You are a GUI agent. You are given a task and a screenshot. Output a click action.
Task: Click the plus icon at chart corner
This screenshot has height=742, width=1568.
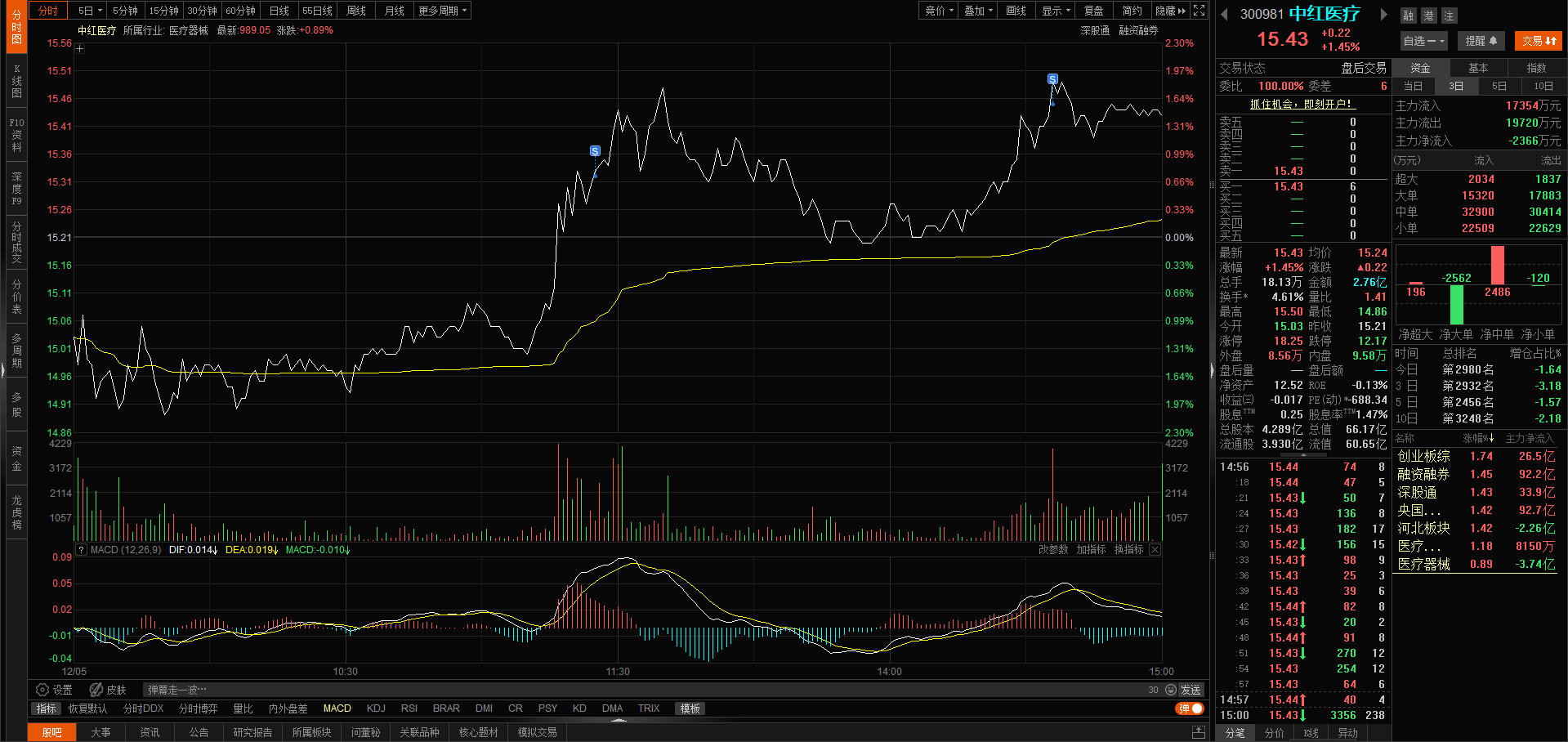pyautogui.click(x=80, y=49)
